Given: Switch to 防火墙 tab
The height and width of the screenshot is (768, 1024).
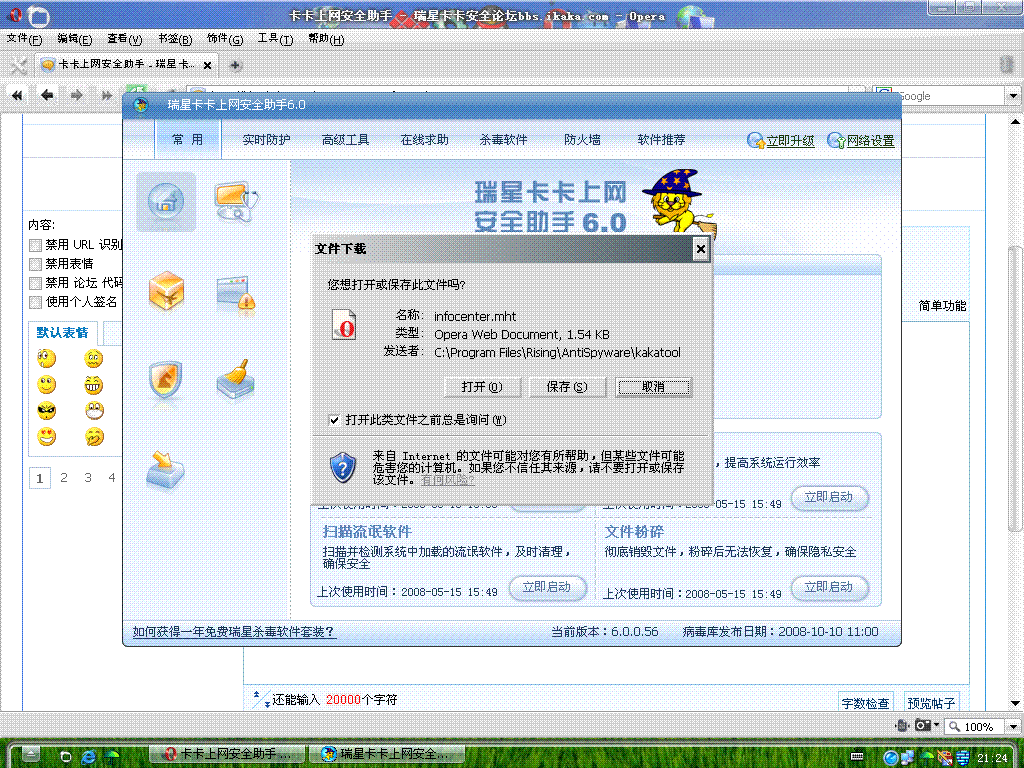Looking at the screenshot, I should pyautogui.click(x=583, y=140).
